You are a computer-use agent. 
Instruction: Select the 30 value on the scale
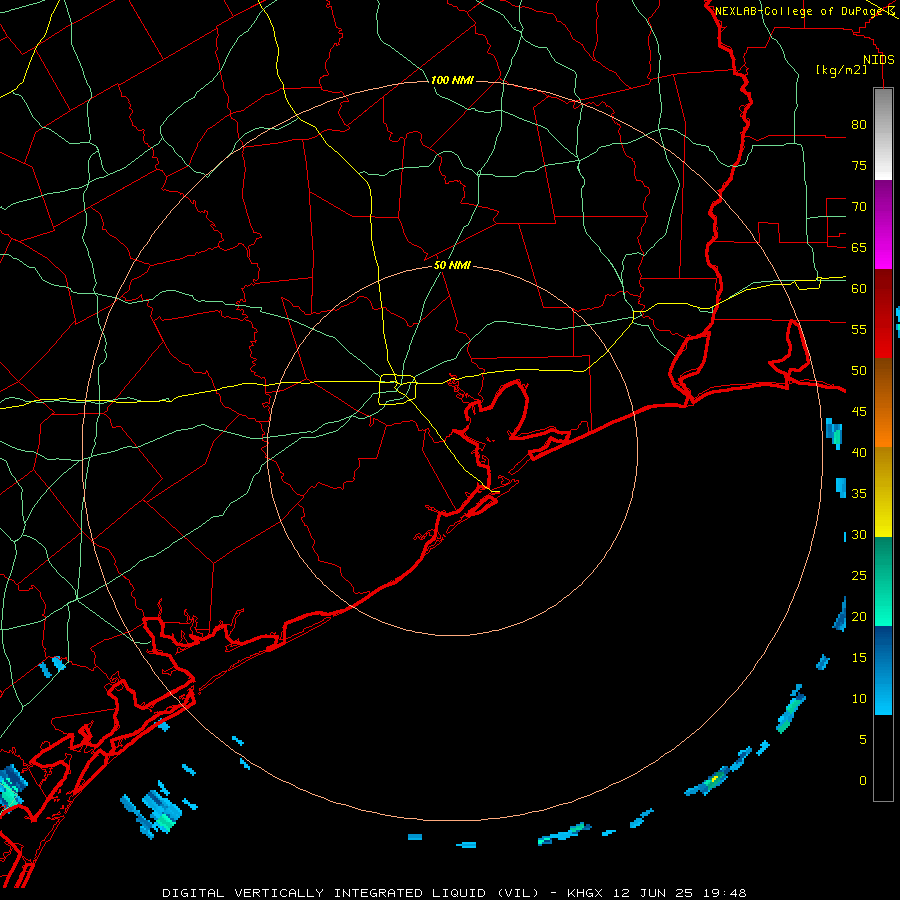(x=859, y=534)
